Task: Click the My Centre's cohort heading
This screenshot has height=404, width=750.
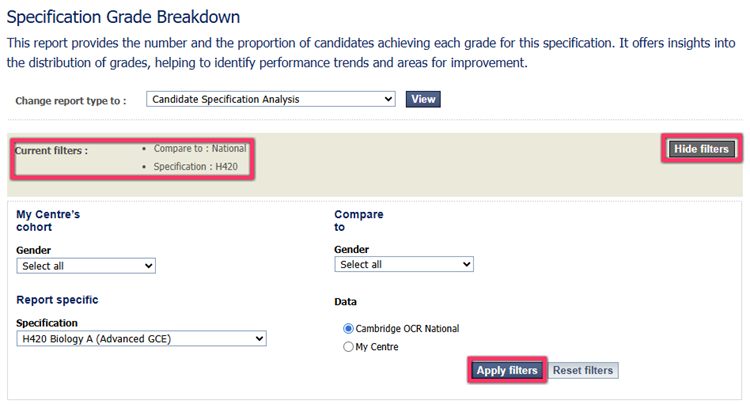Action: point(48,220)
